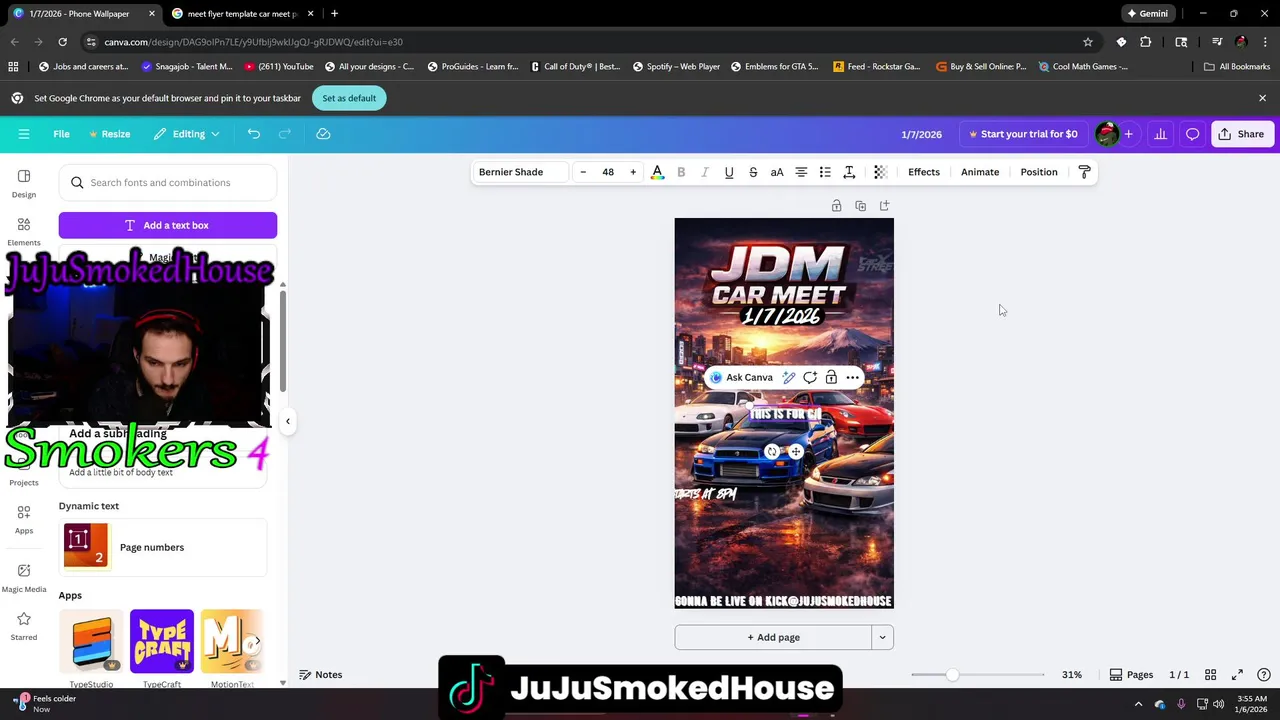
Task: Enter fullscreen present icon in footer
Action: tap(1237, 675)
